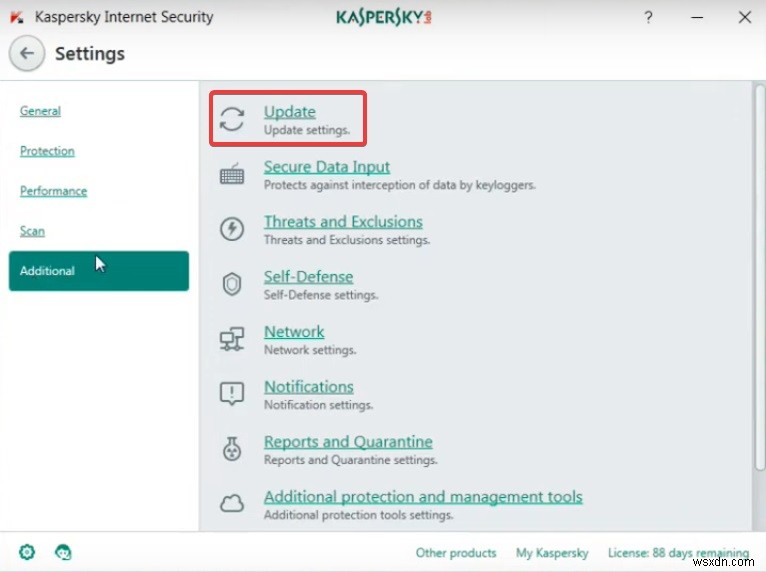Open the Self-Defense link
This screenshot has width=766, height=572.
click(308, 277)
